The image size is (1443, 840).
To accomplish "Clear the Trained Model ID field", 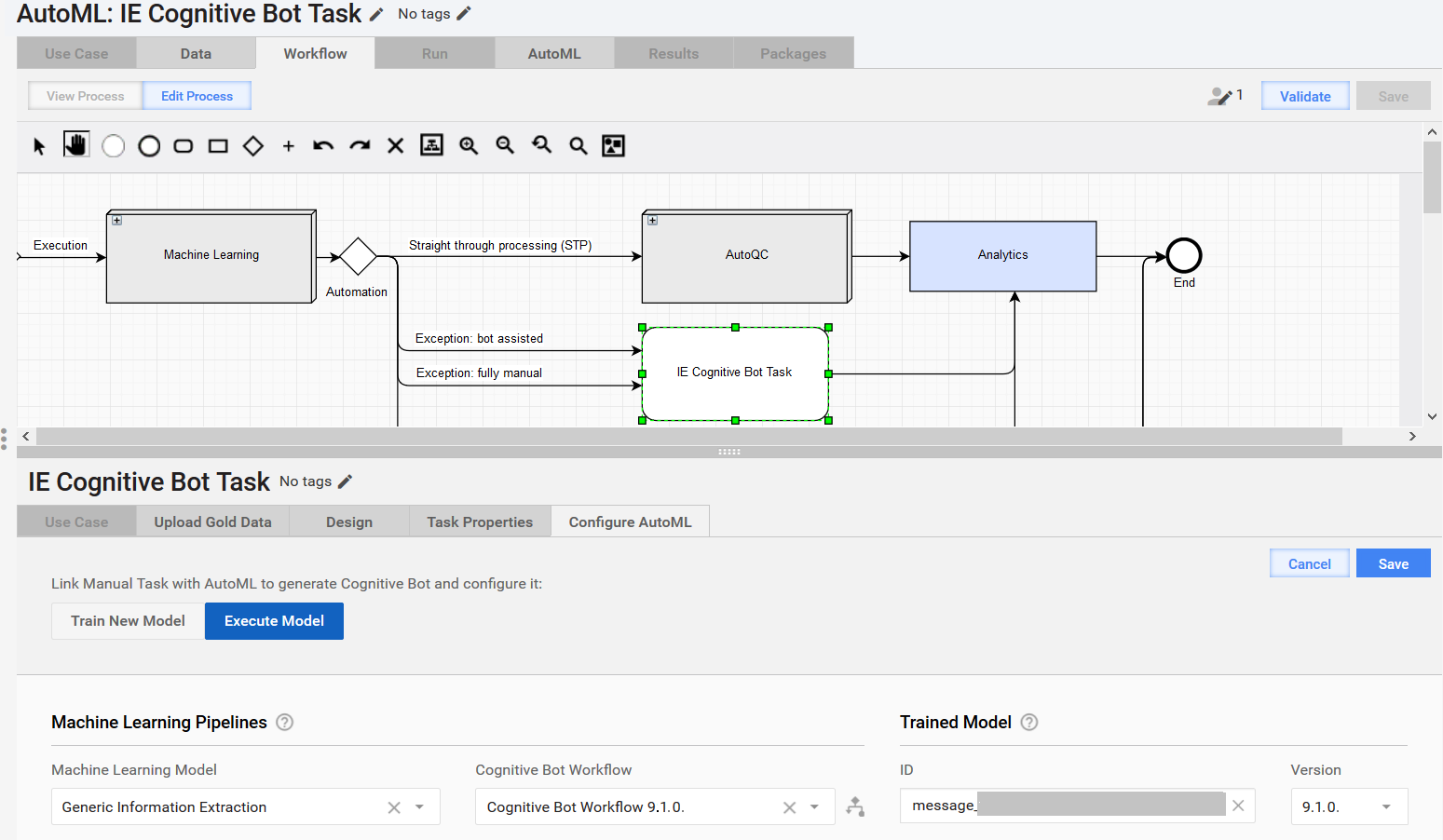I will [x=1238, y=806].
